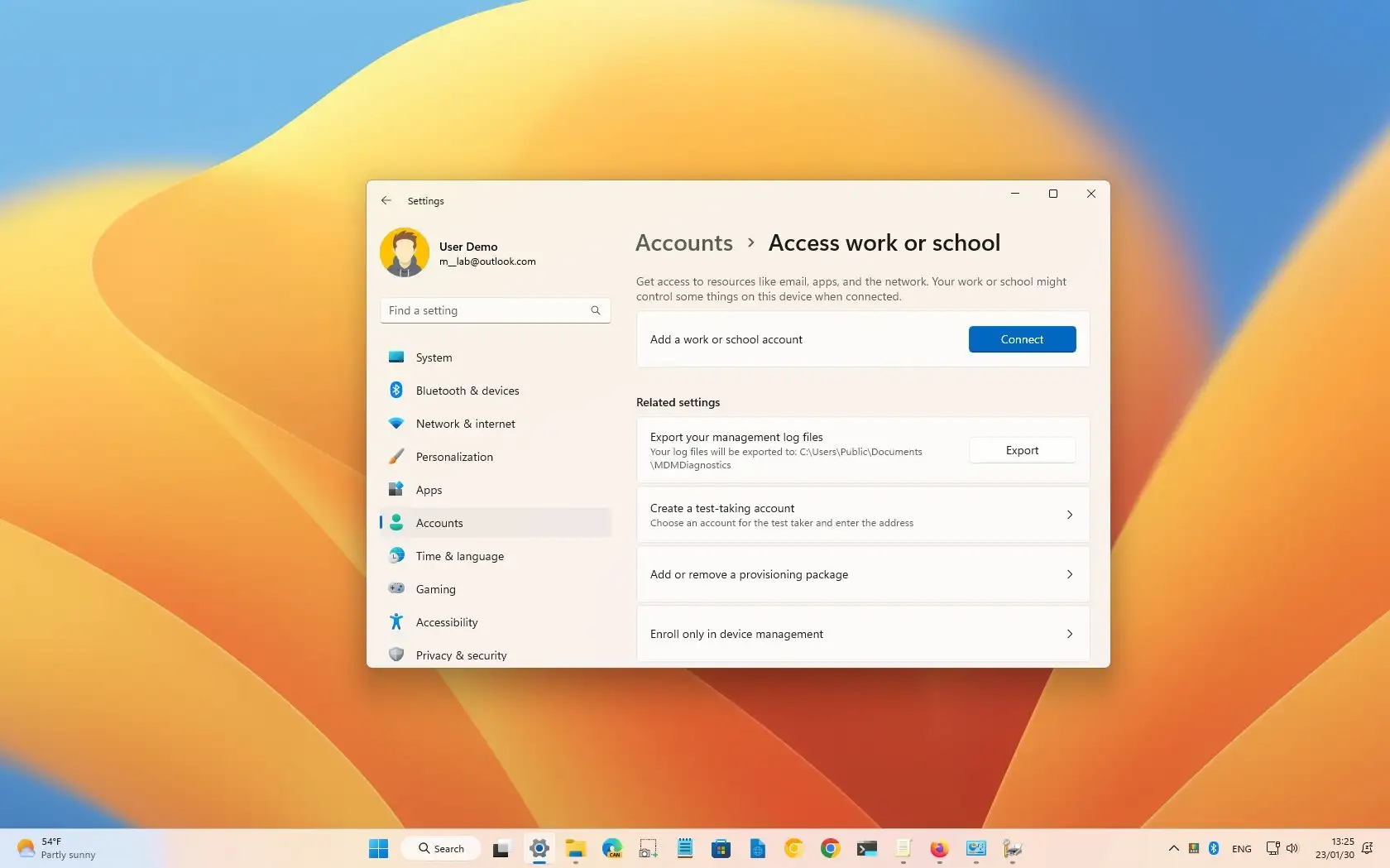
Task: Click the Related settings heading
Action: pyautogui.click(x=678, y=402)
